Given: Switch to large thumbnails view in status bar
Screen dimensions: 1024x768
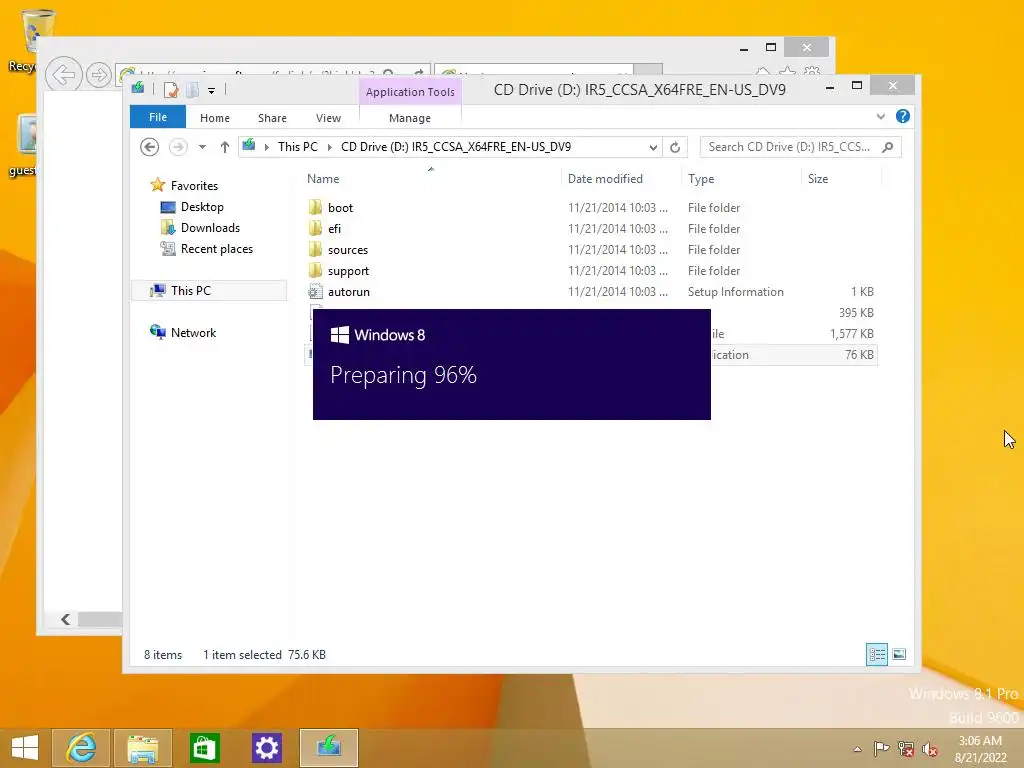Looking at the screenshot, I should point(899,654).
